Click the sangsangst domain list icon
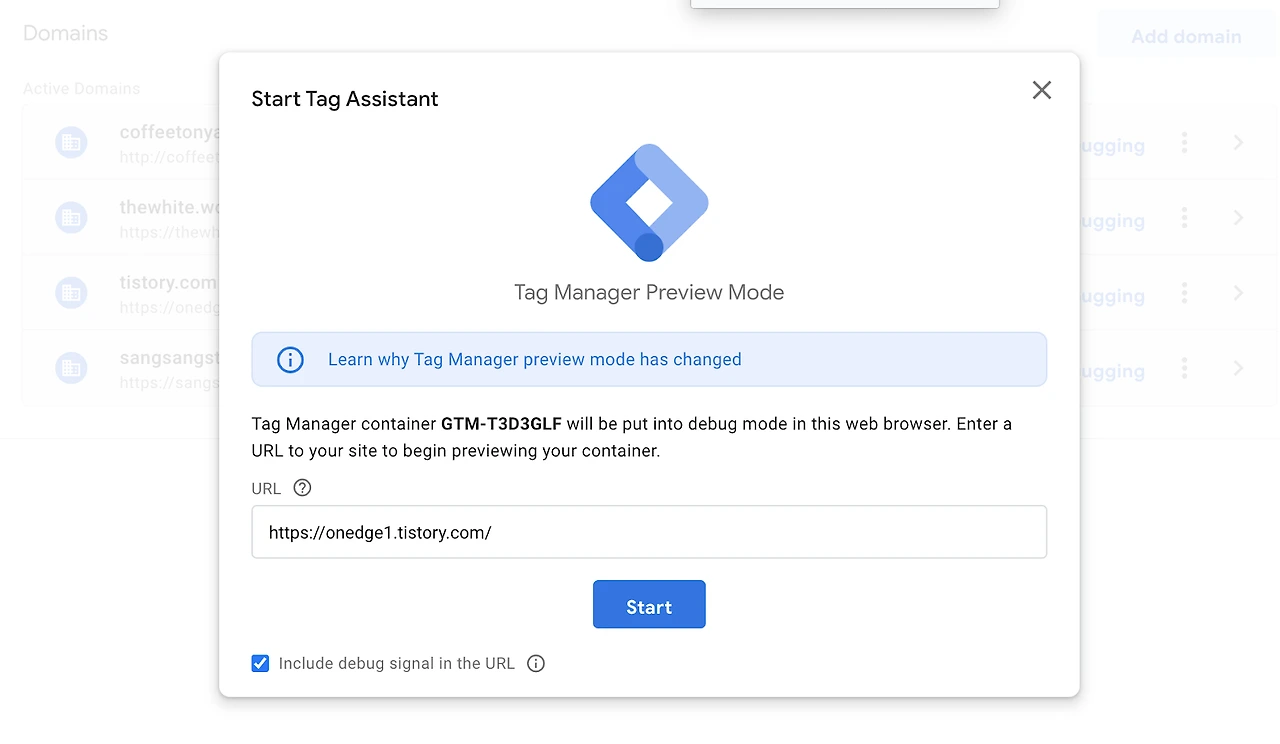Screen dimensions: 1280x744 click(x=71, y=368)
